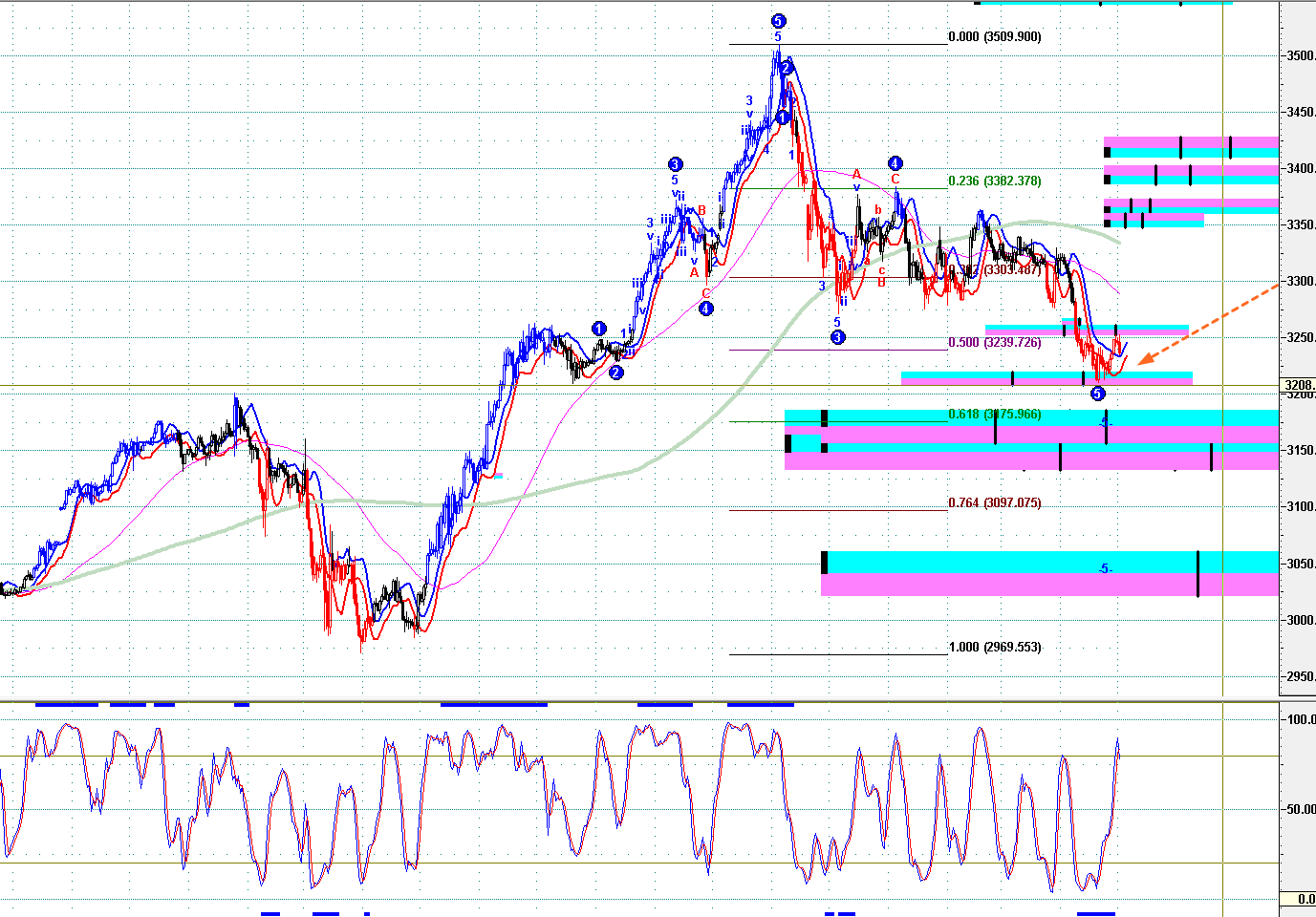Select the circled wave 5 marker at the 3208 low
Image resolution: width=1316 pixels, height=917 pixels.
[1097, 394]
